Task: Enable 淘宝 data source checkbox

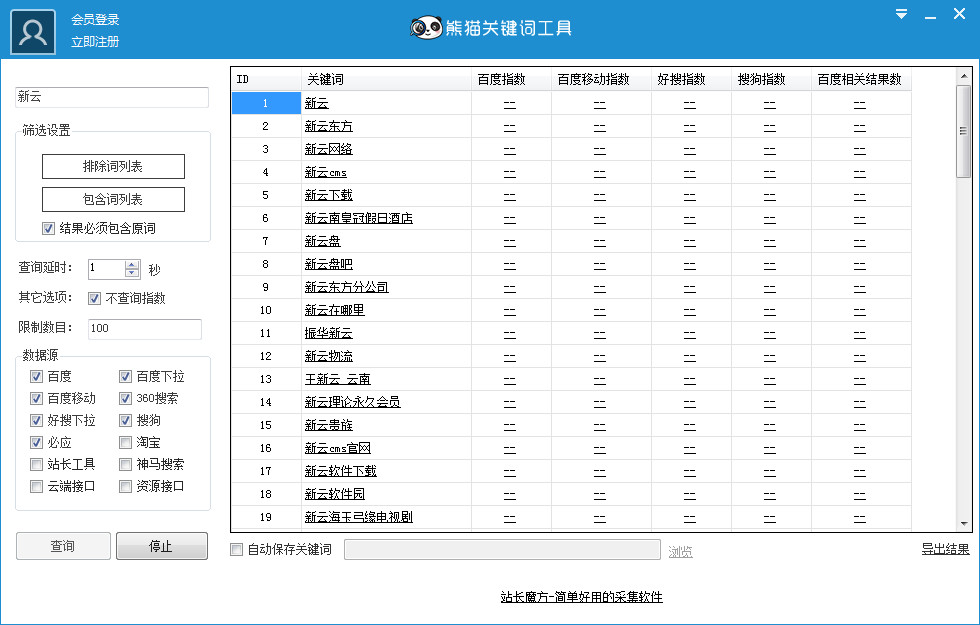Action: tap(125, 442)
